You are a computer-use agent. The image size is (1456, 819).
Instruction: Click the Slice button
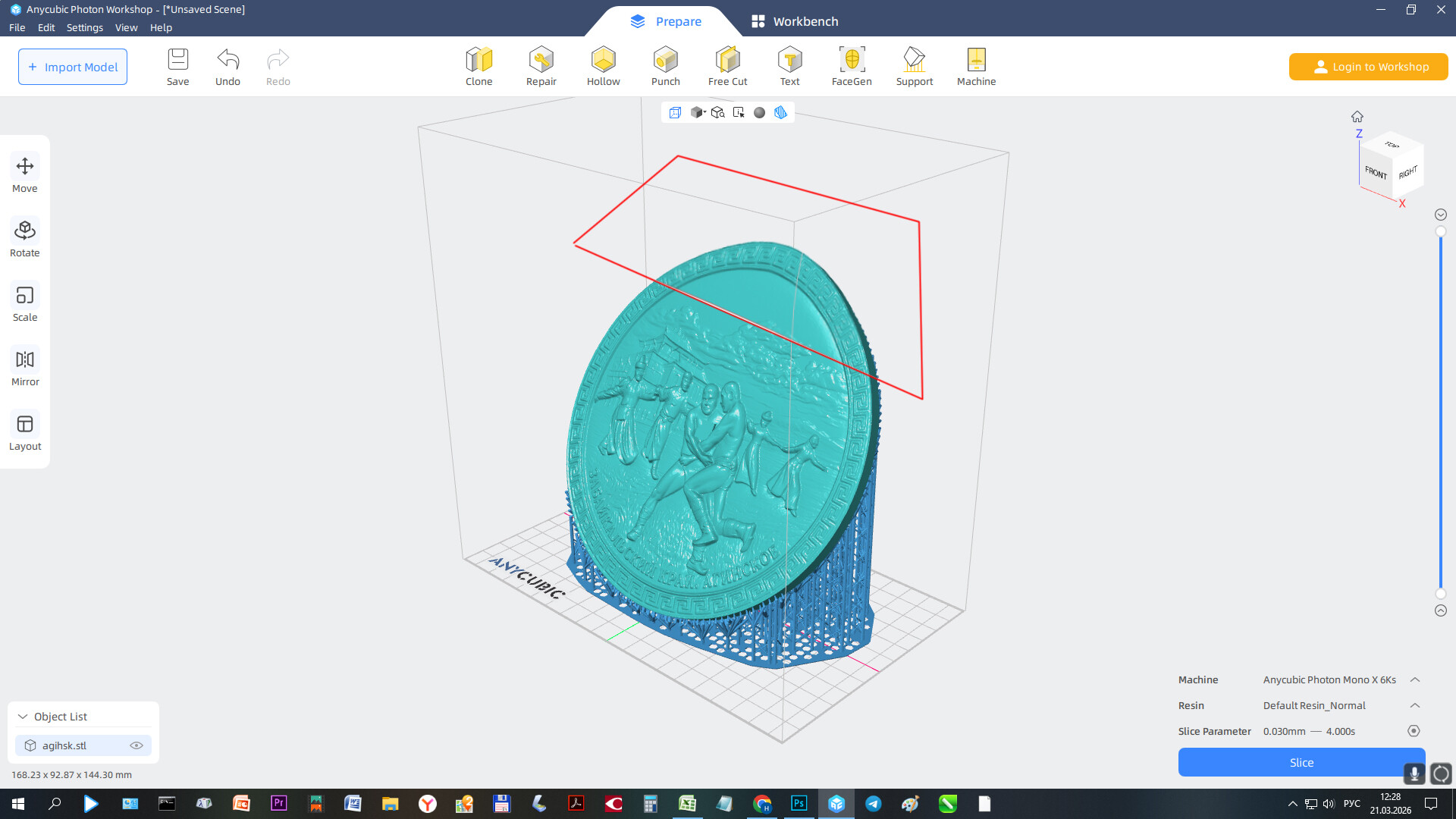1301,762
